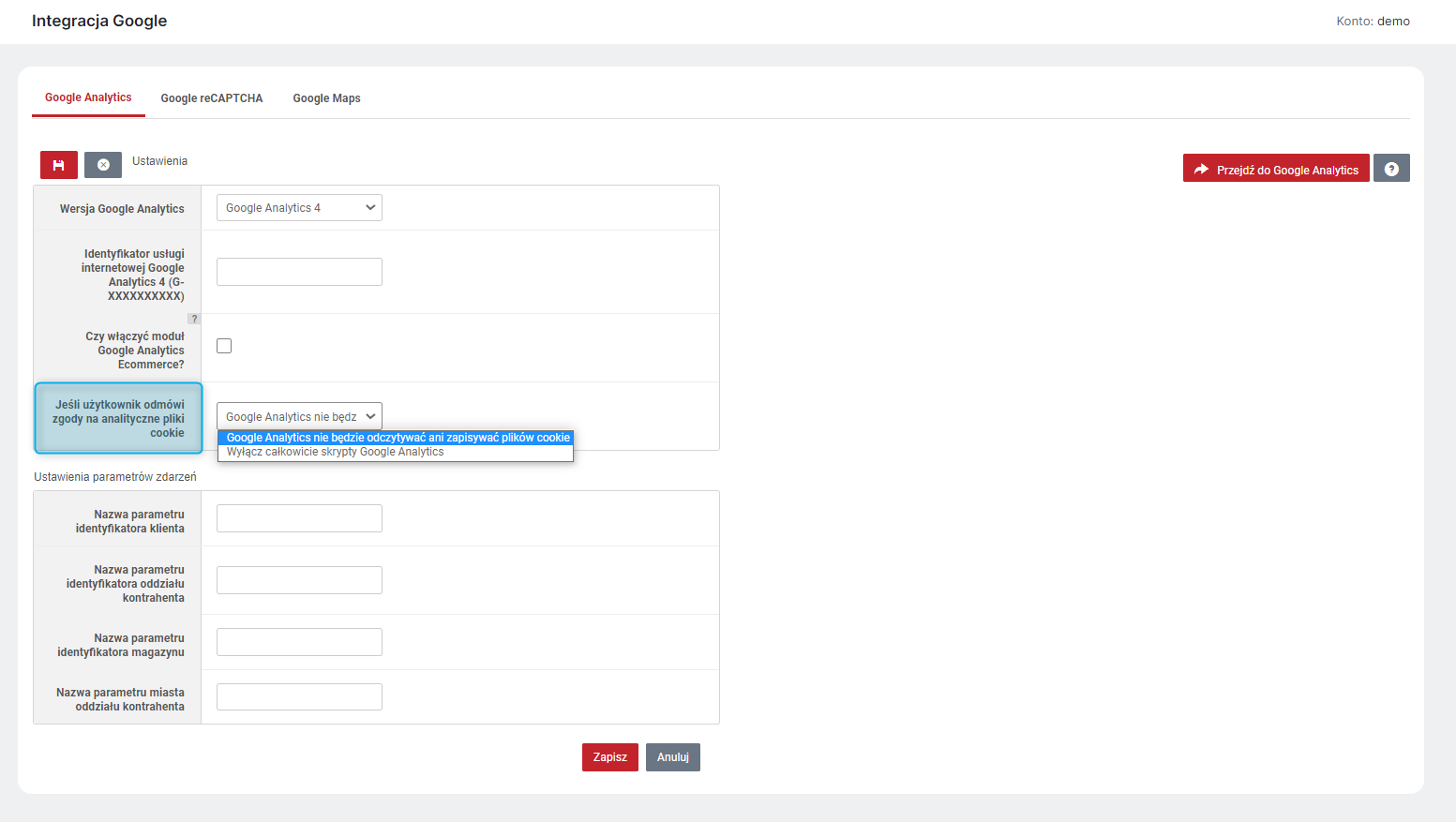Open the cookie consent refusal dropdown
The image size is (1456, 822).
coord(299,416)
